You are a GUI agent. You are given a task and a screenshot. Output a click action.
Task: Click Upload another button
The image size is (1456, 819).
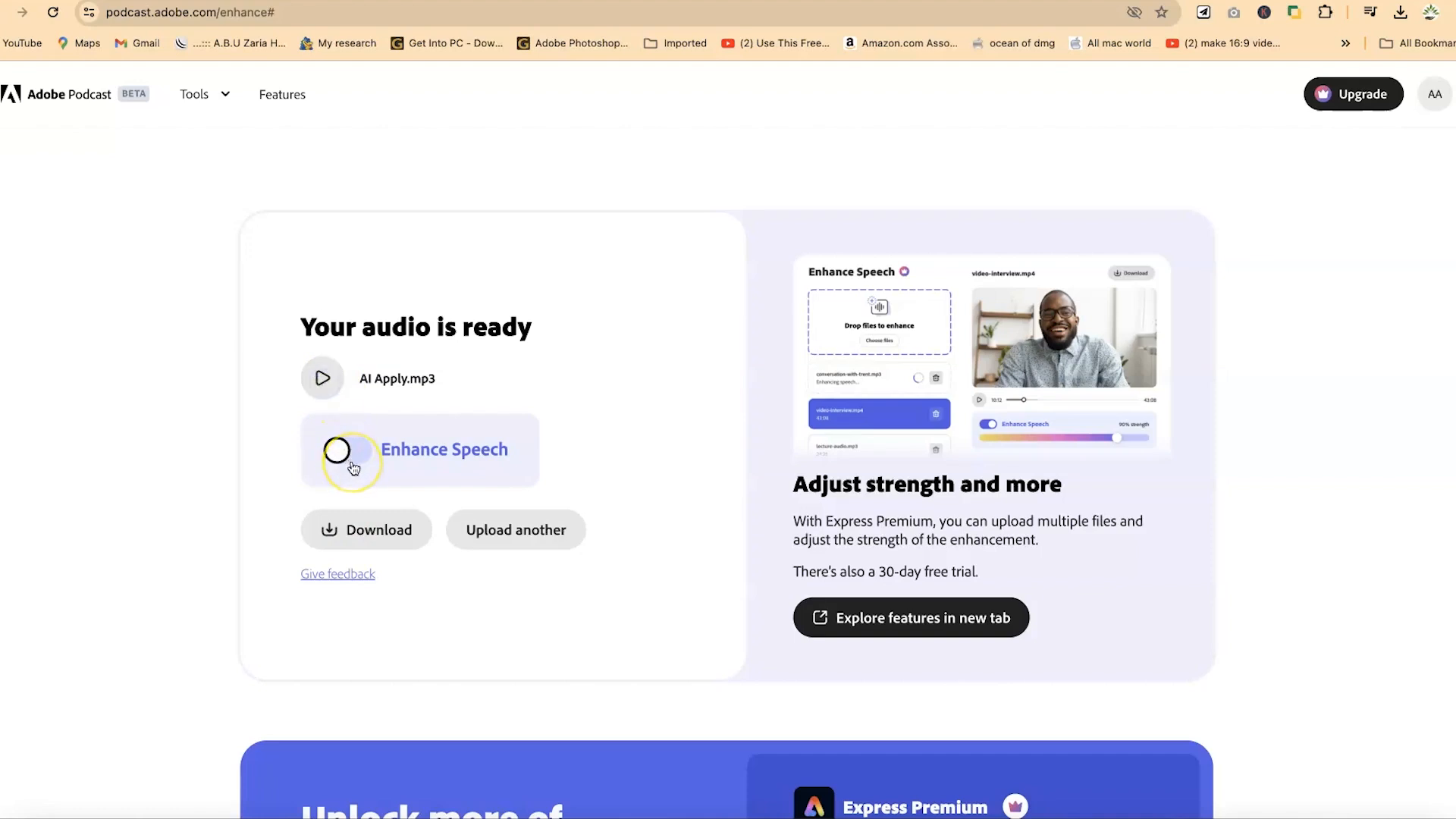click(516, 530)
